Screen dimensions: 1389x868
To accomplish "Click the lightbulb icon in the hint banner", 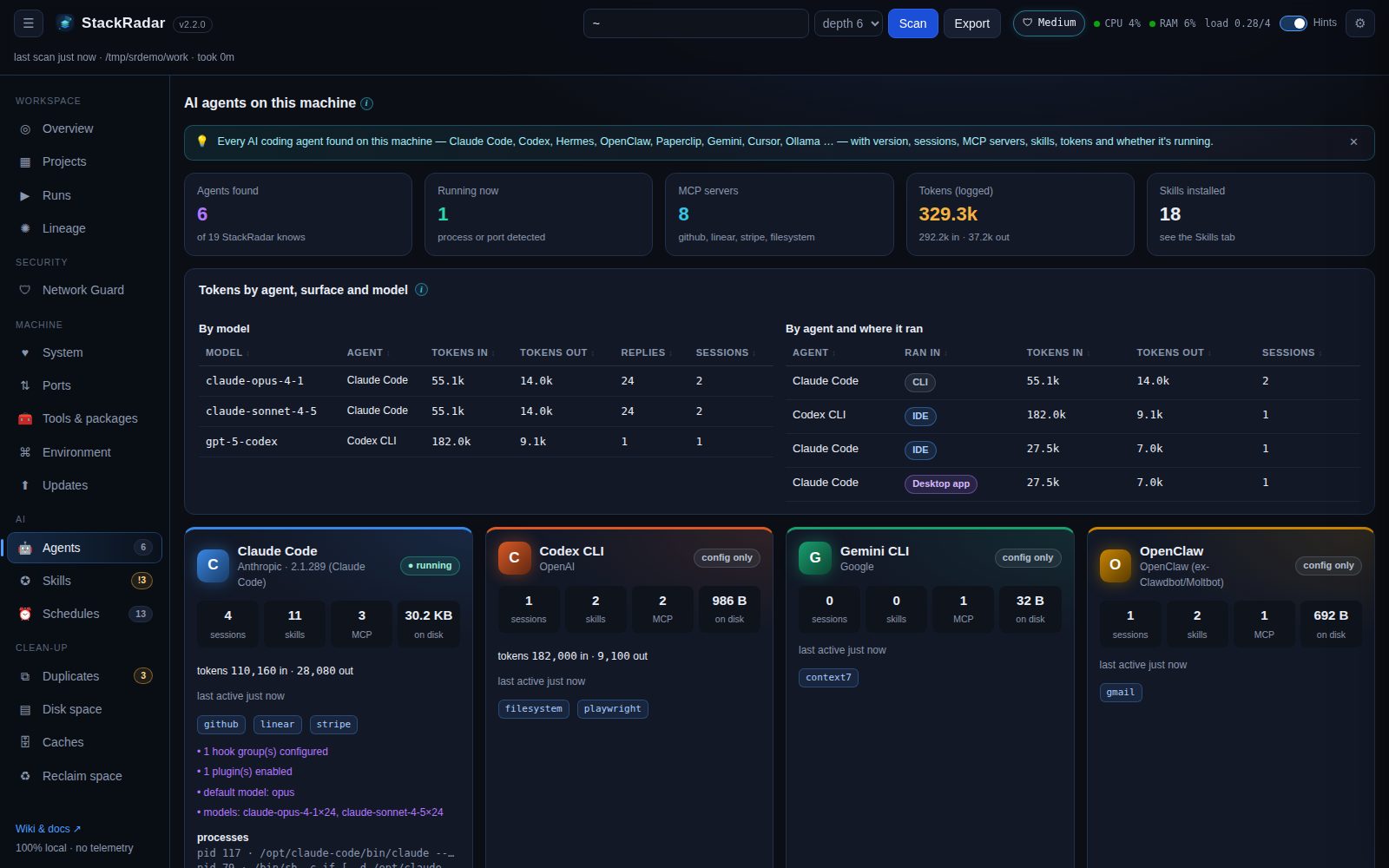I will (x=202, y=141).
